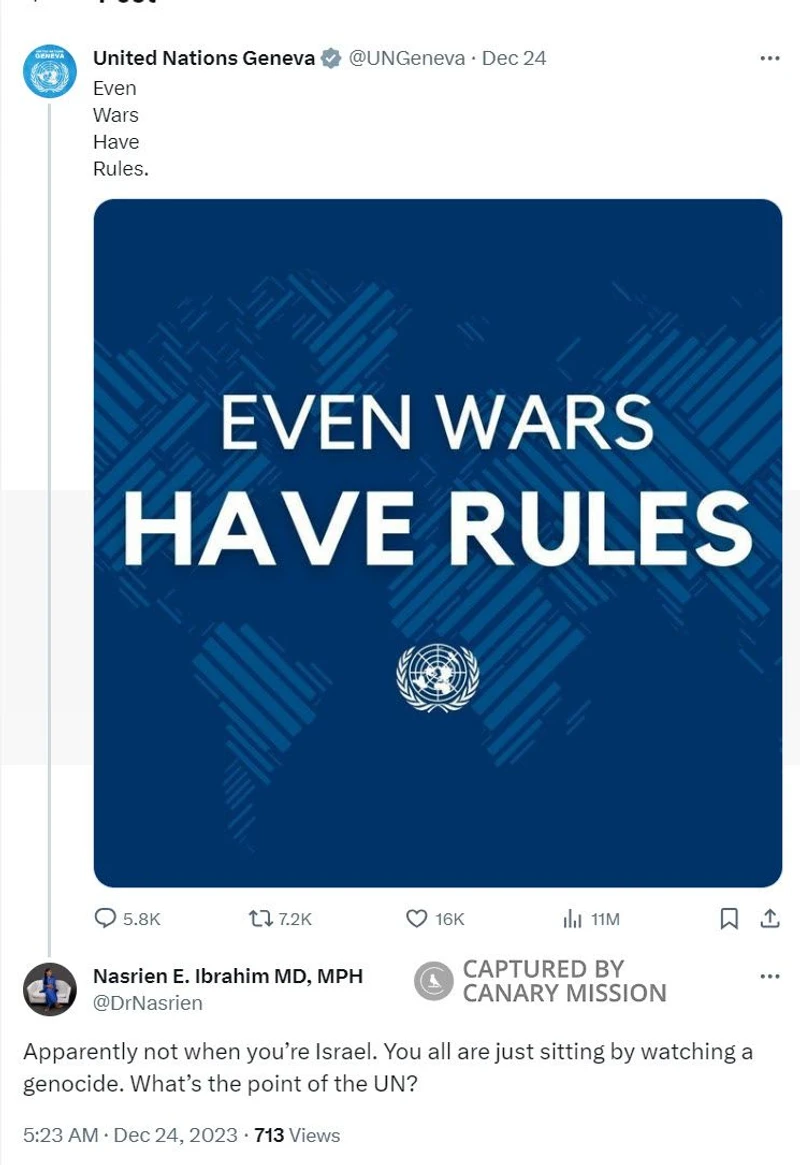Open the reply icon showing 5.8K
800x1165 pixels.
pos(106,918)
